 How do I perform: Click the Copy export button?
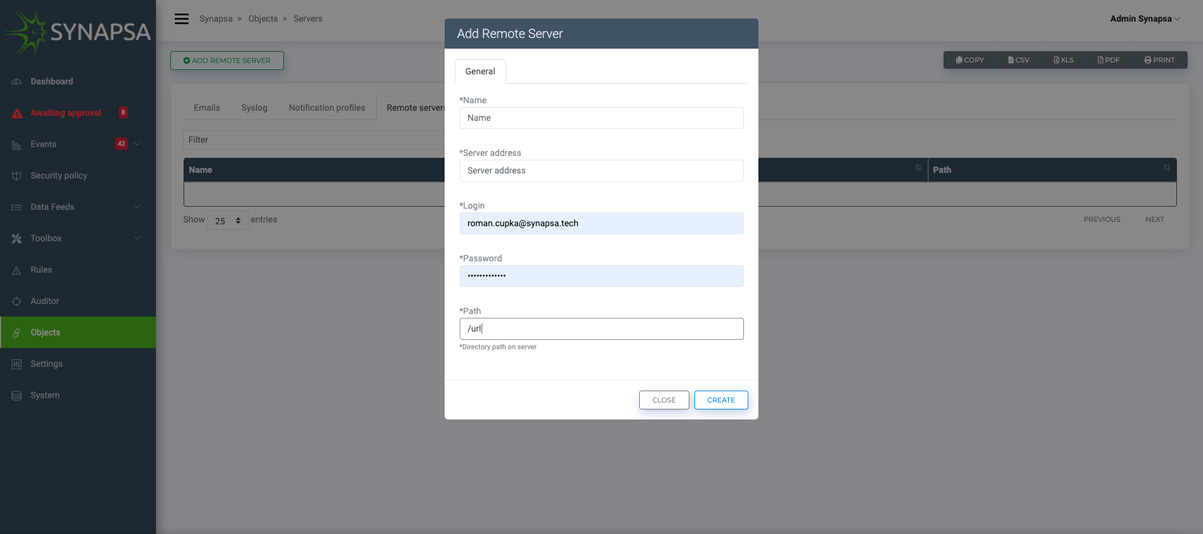point(969,60)
